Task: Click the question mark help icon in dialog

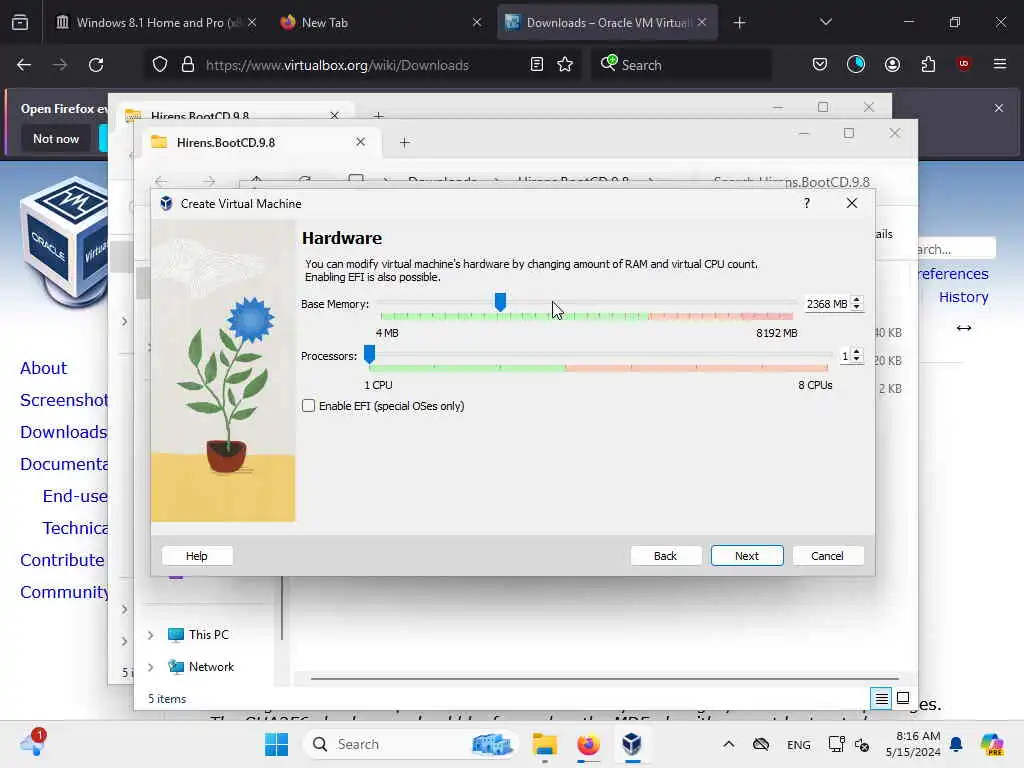Action: click(807, 203)
